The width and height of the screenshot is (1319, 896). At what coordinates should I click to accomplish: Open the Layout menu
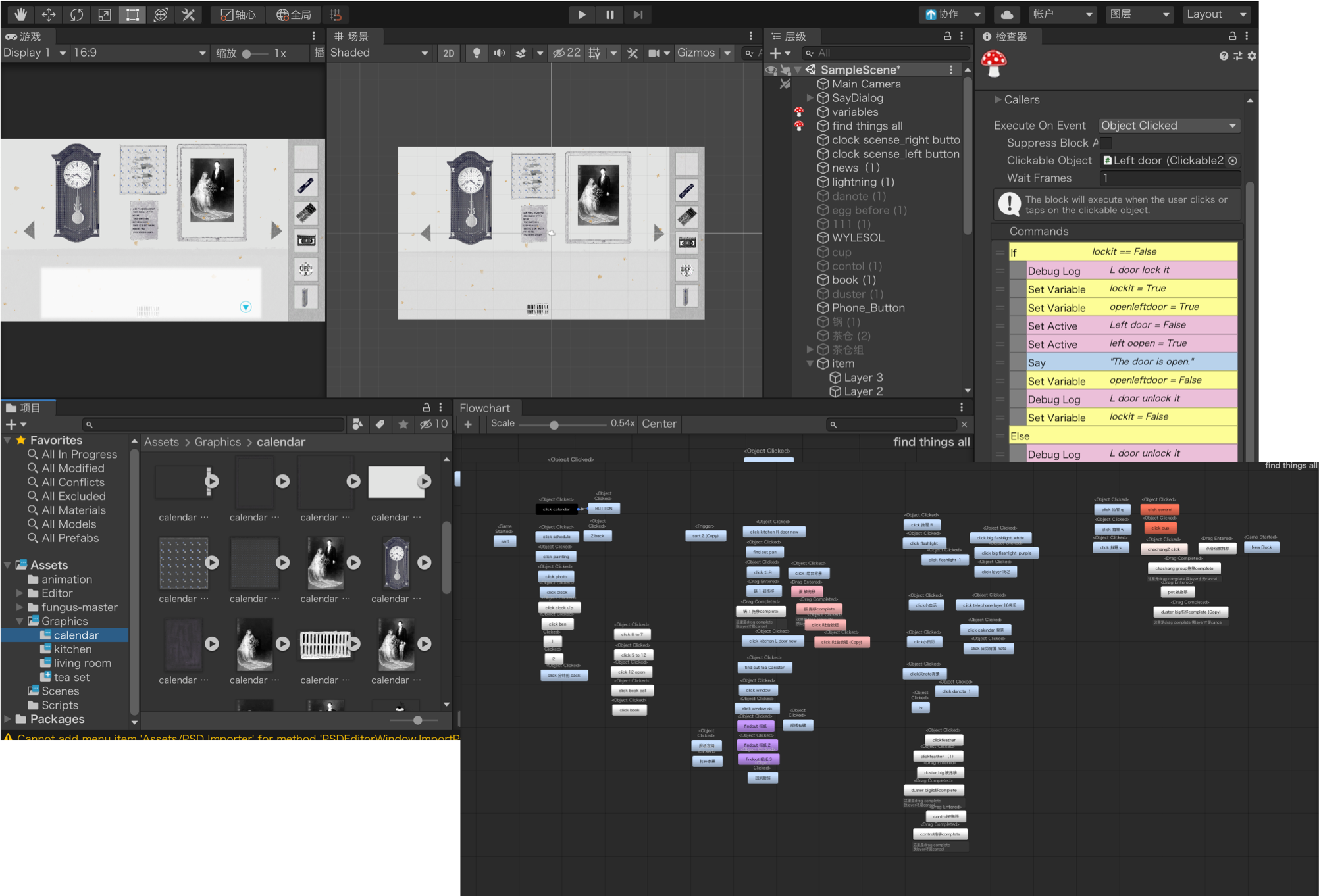1216,14
